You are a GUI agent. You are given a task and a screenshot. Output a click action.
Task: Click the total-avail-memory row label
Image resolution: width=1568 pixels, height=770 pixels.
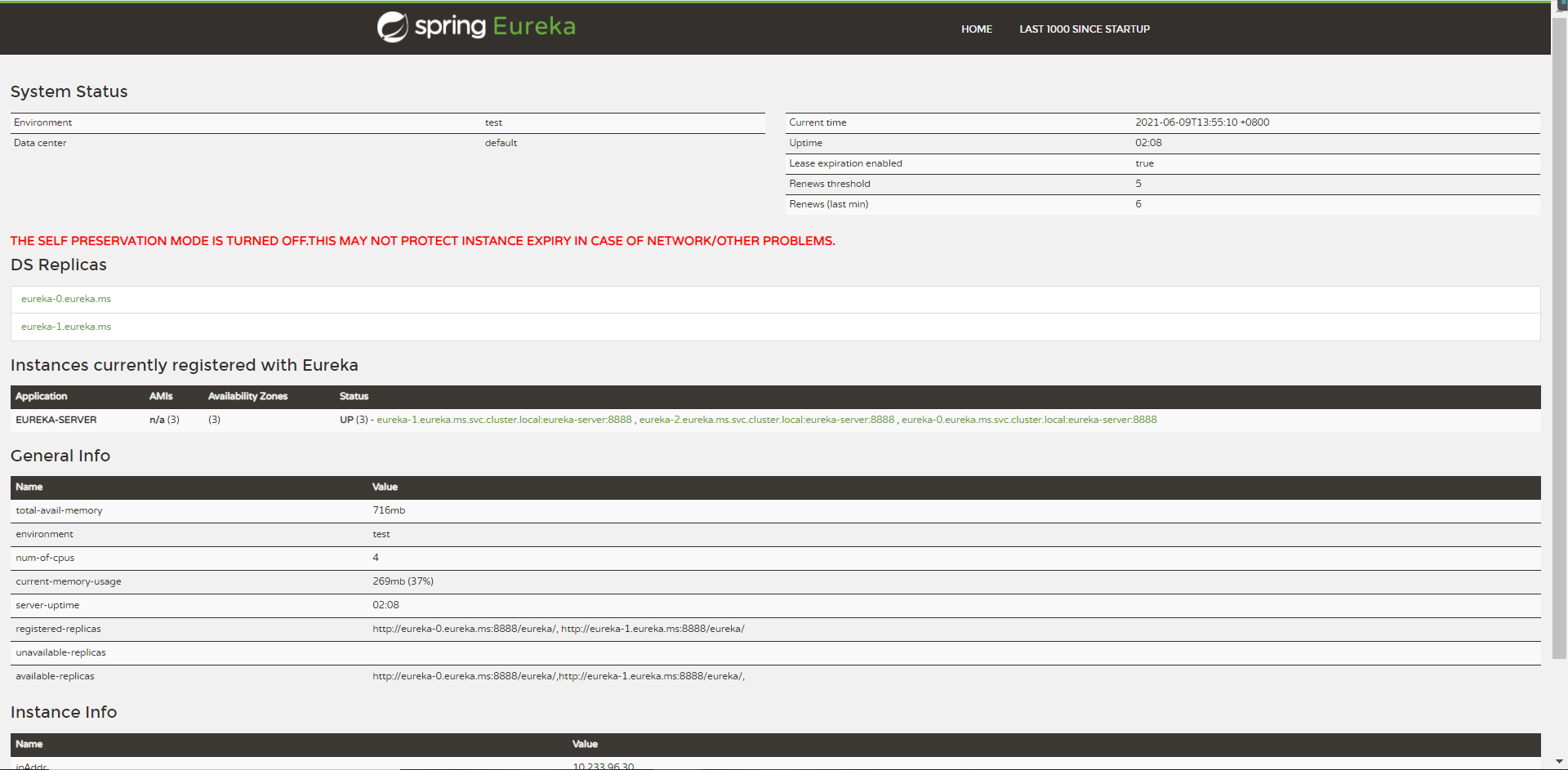pos(59,510)
